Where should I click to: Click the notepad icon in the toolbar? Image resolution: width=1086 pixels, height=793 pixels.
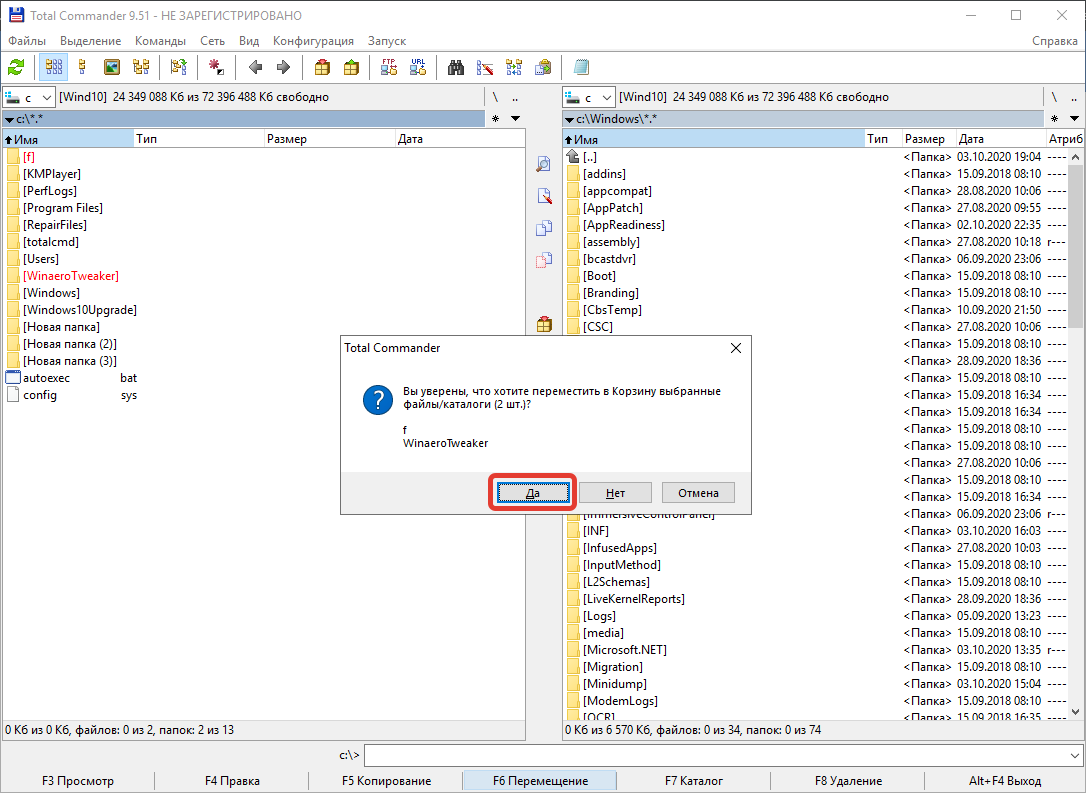(581, 67)
